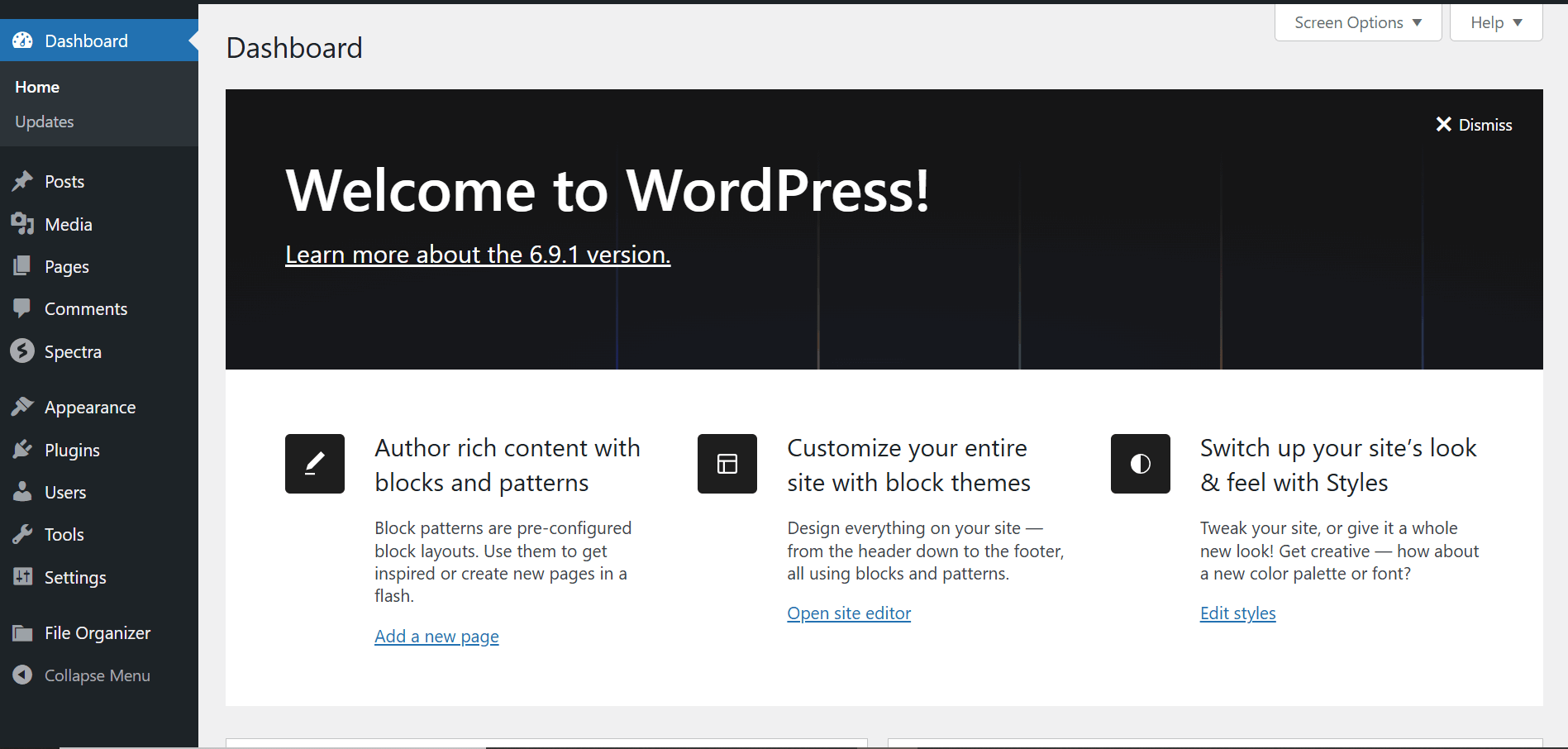
Task: Click the 'Open site editor' link
Action: coord(849,613)
